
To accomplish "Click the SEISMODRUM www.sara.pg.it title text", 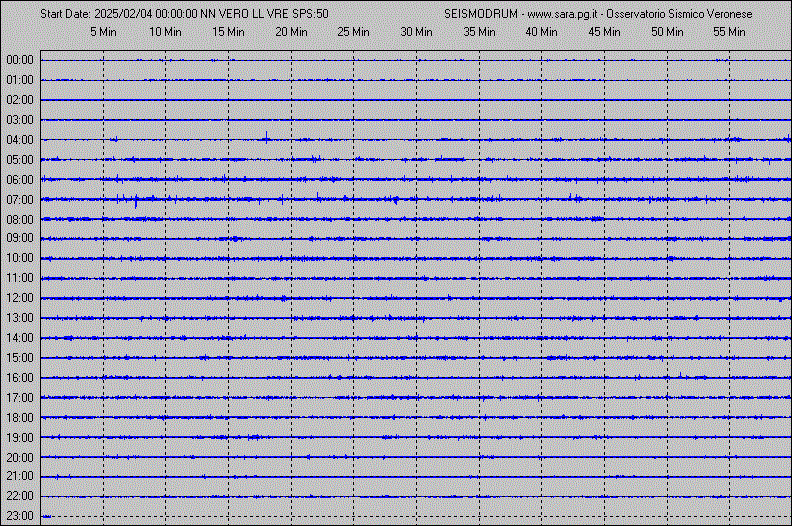I will [598, 14].
